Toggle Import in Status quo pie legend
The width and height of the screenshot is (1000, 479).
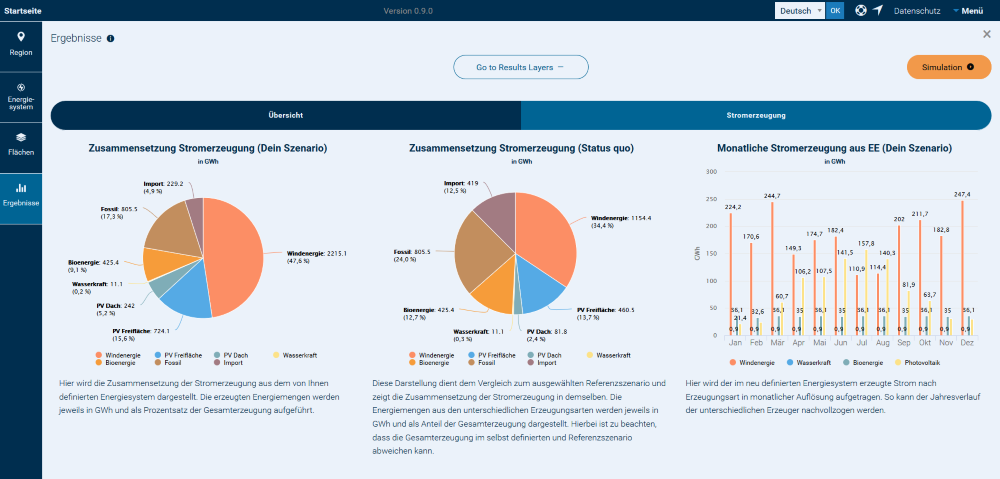point(541,363)
